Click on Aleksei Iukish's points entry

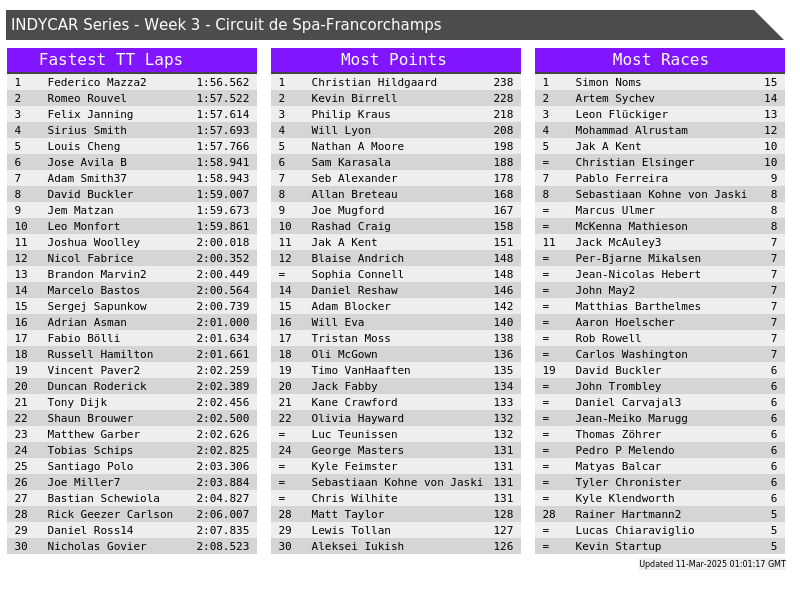(357, 547)
